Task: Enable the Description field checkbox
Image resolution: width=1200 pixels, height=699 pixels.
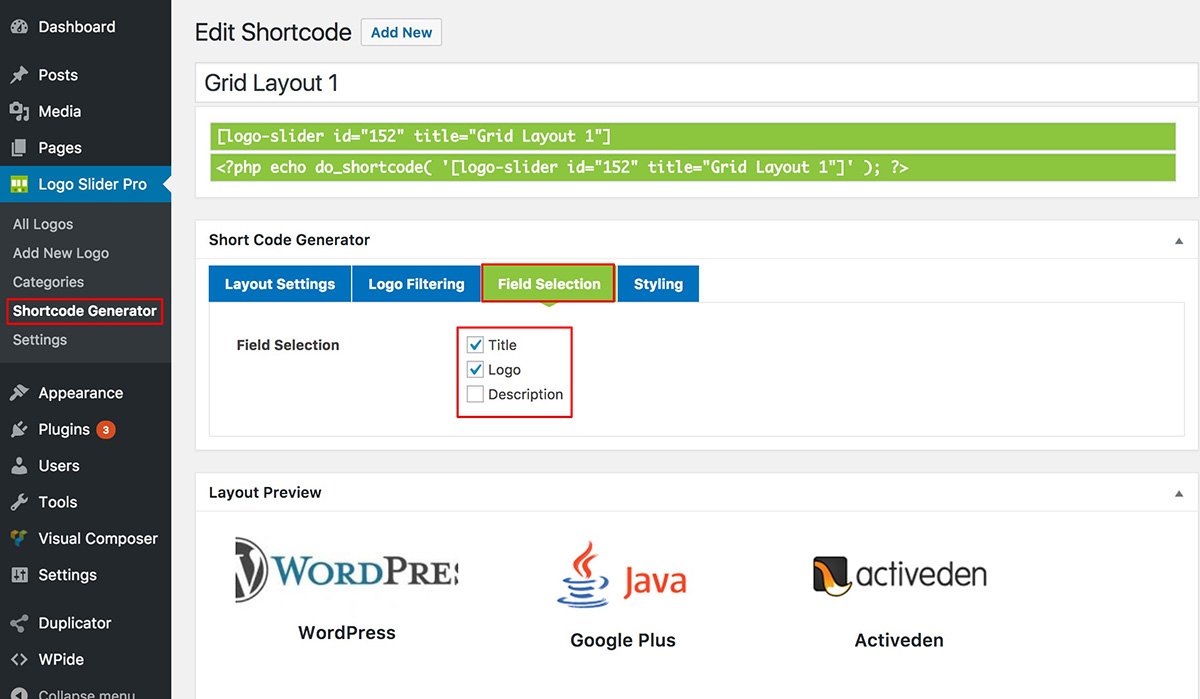Action: [475, 394]
